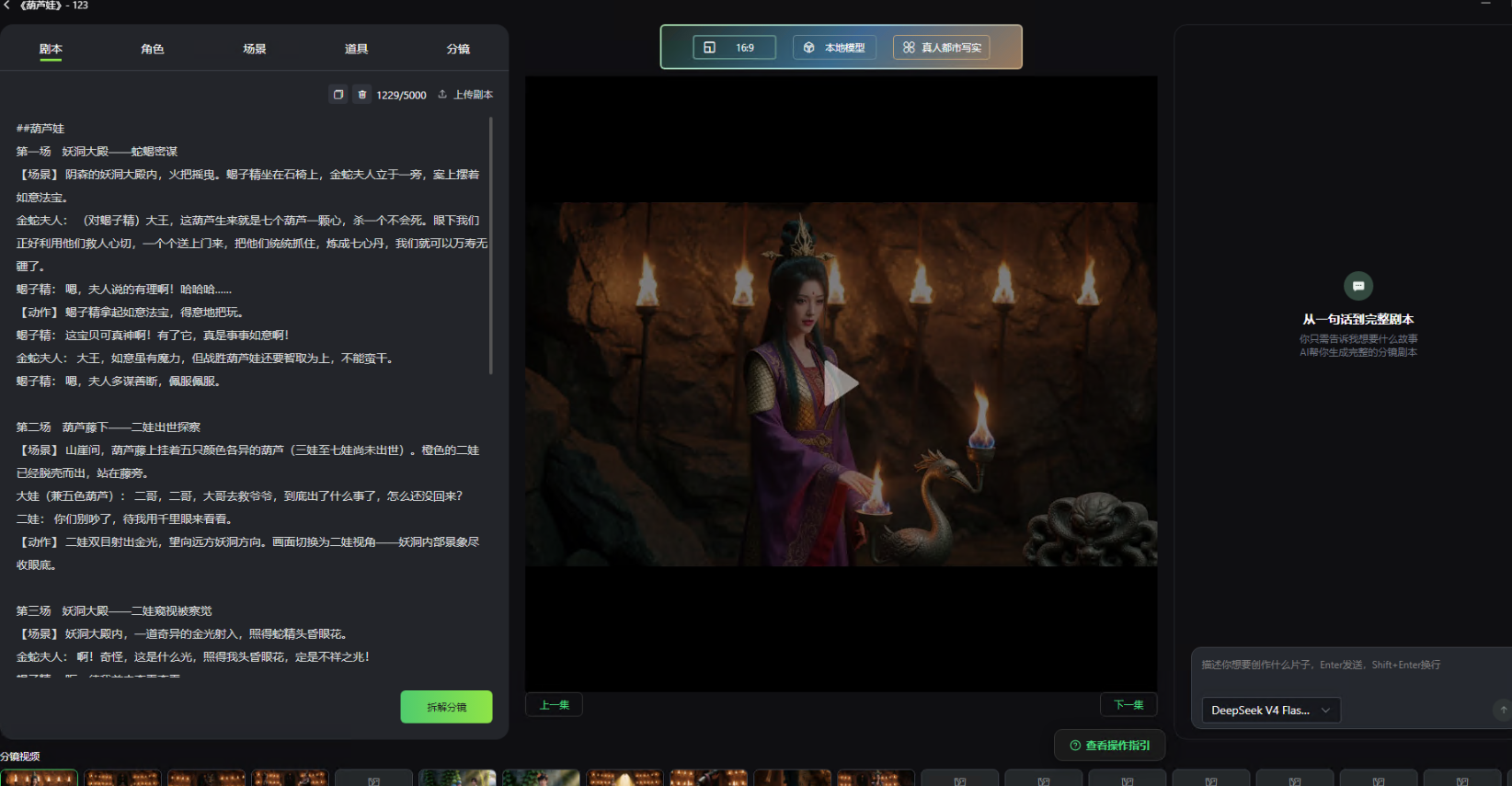Switch to the 分镜 tab
The width and height of the screenshot is (1512, 786).
[x=458, y=49]
